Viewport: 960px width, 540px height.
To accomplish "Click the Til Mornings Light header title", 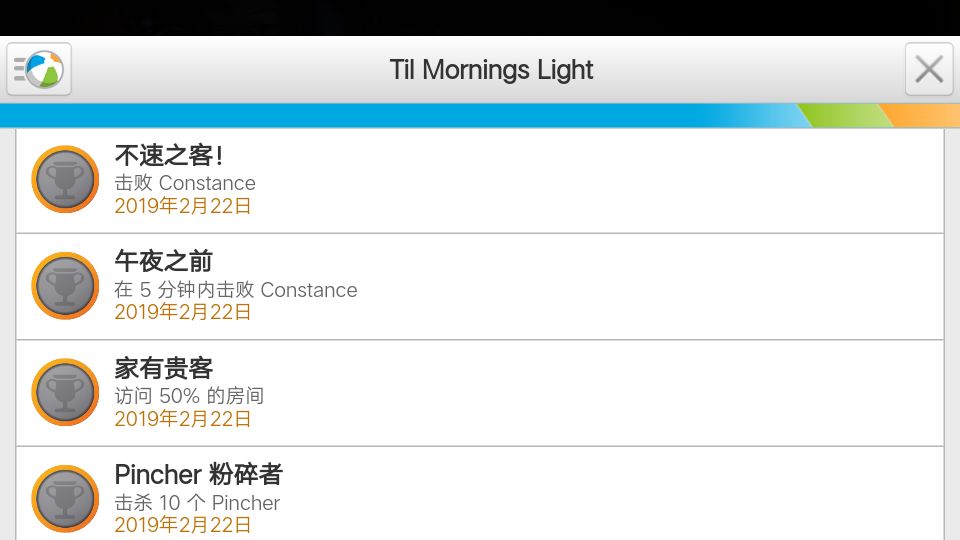I will click(x=491, y=70).
